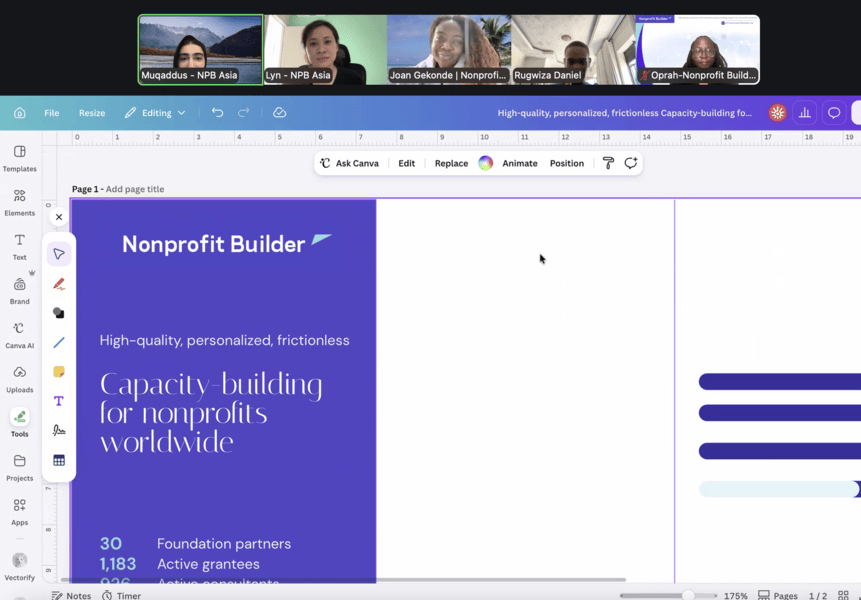The image size is (861, 600).
Task: Choose the purple text tool
Action: [x=59, y=401]
